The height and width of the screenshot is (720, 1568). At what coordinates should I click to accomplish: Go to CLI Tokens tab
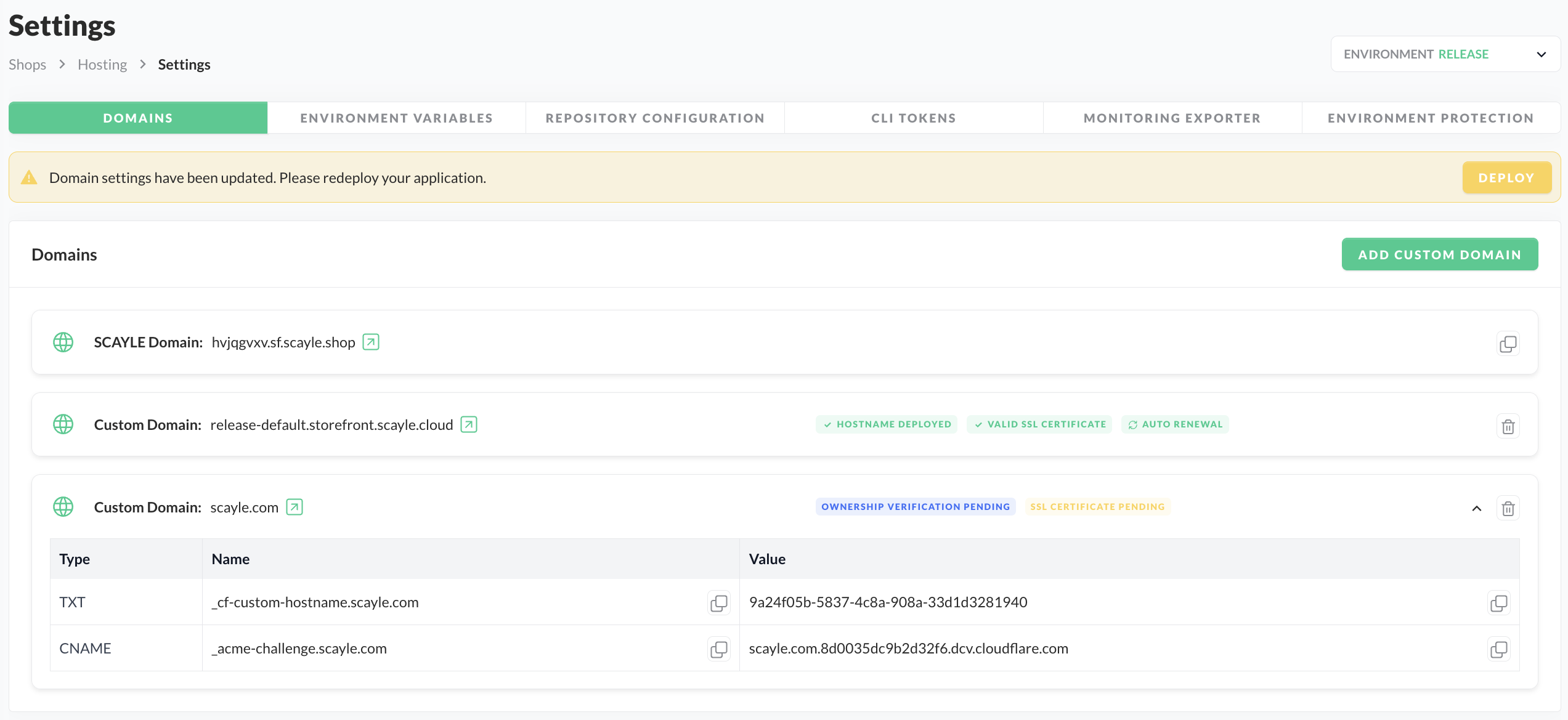tap(914, 118)
